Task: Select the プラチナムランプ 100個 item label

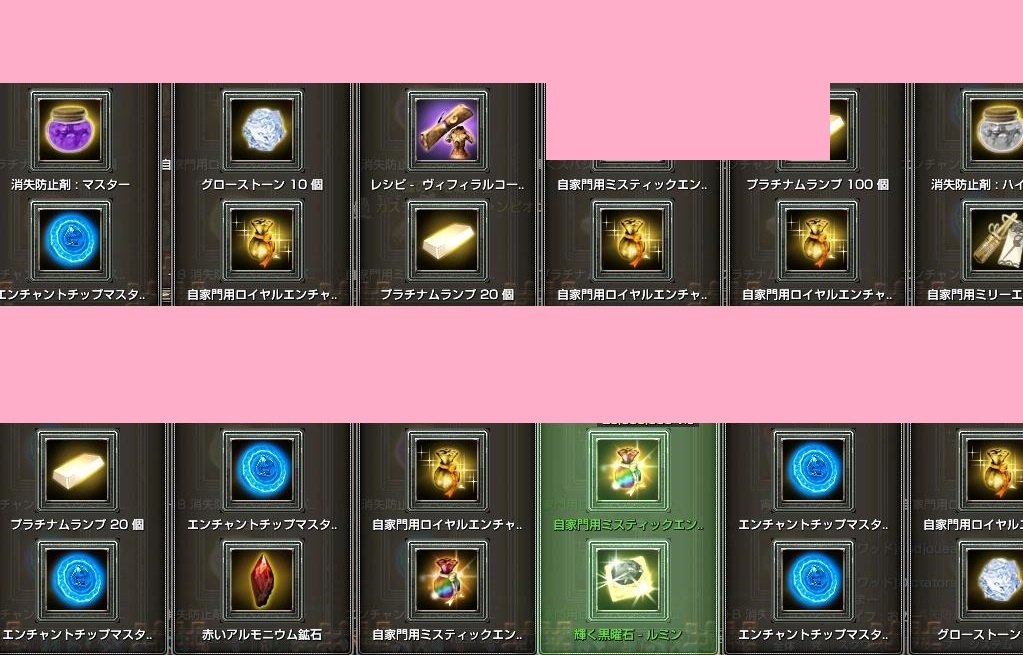Action: (x=817, y=185)
